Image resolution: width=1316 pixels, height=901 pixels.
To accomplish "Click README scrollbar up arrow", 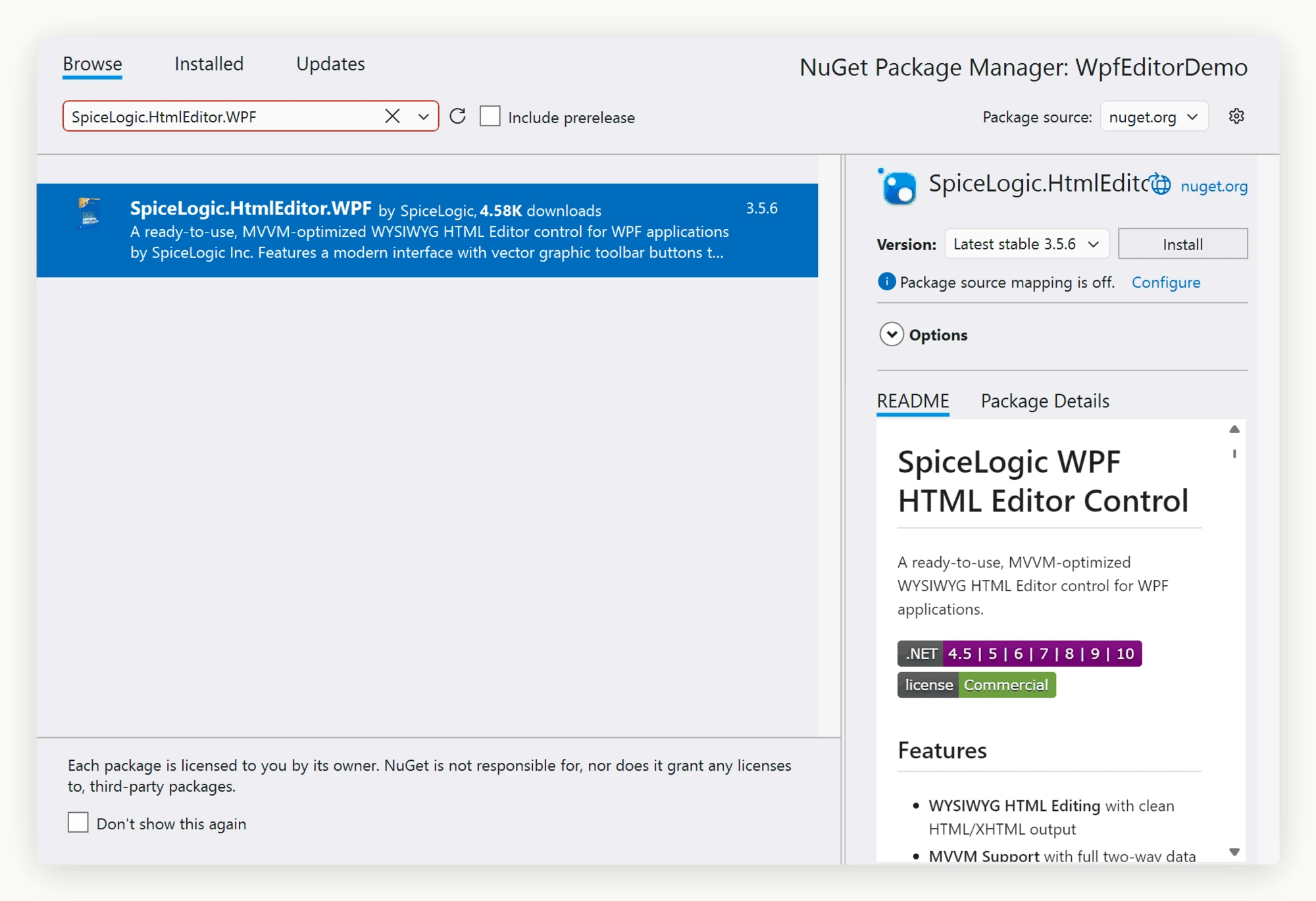I will [1234, 429].
